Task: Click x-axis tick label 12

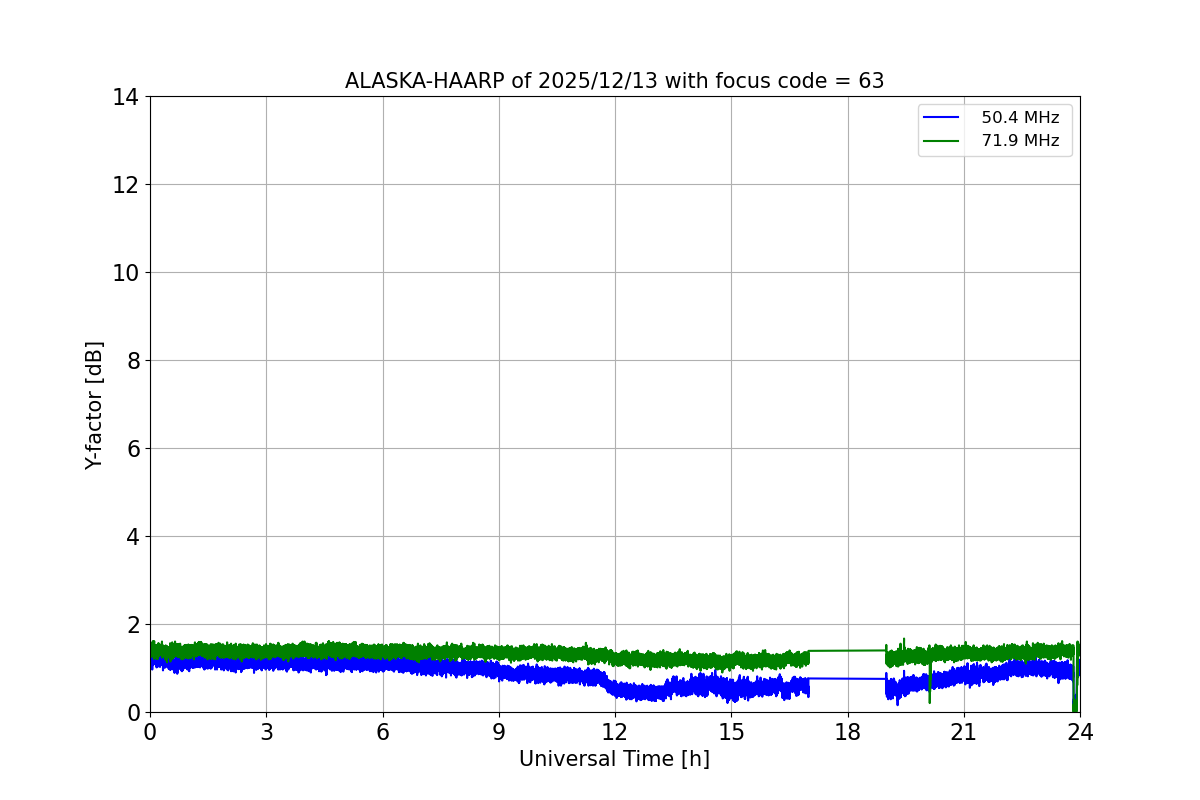Action: pos(615,732)
